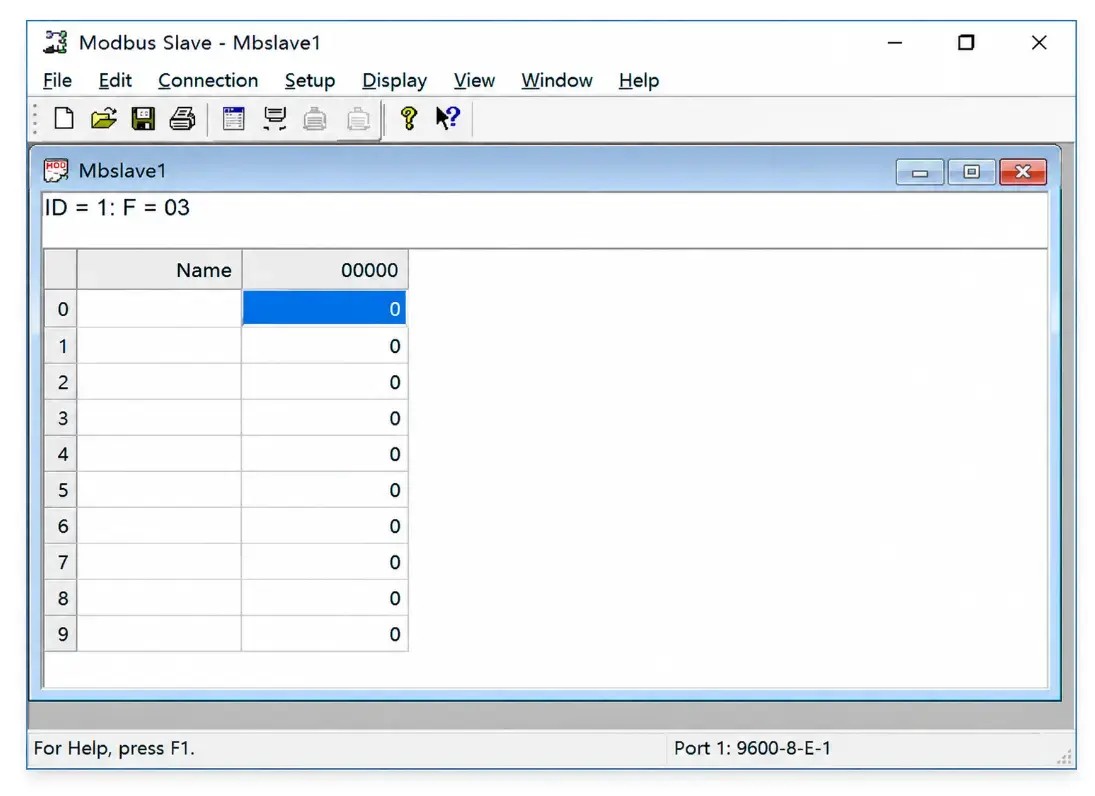
Task: Click the Connect toolbar icon
Action: click(x=274, y=118)
